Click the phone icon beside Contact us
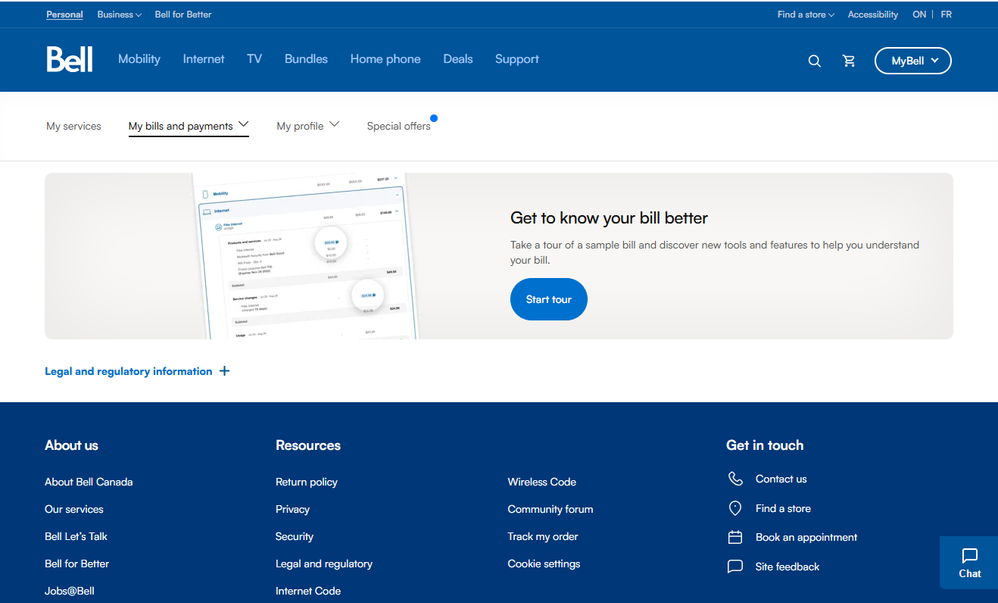Screen dimensions: 998x603 point(735,479)
